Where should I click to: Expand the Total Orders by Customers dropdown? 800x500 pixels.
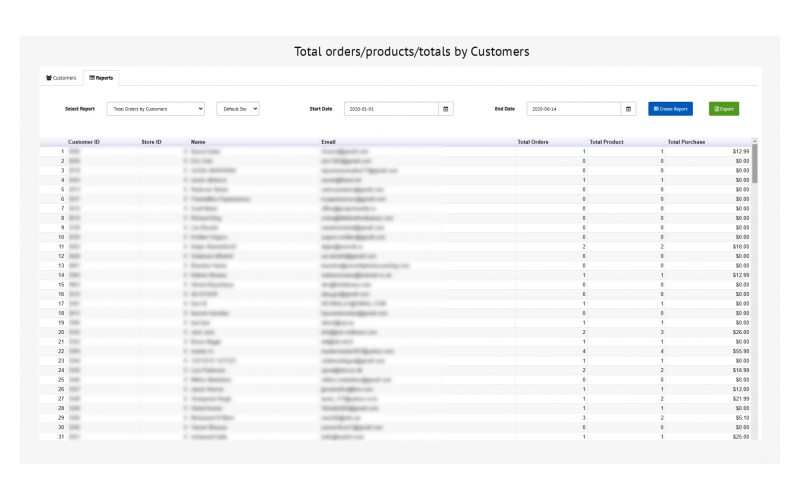pyautogui.click(x=155, y=108)
